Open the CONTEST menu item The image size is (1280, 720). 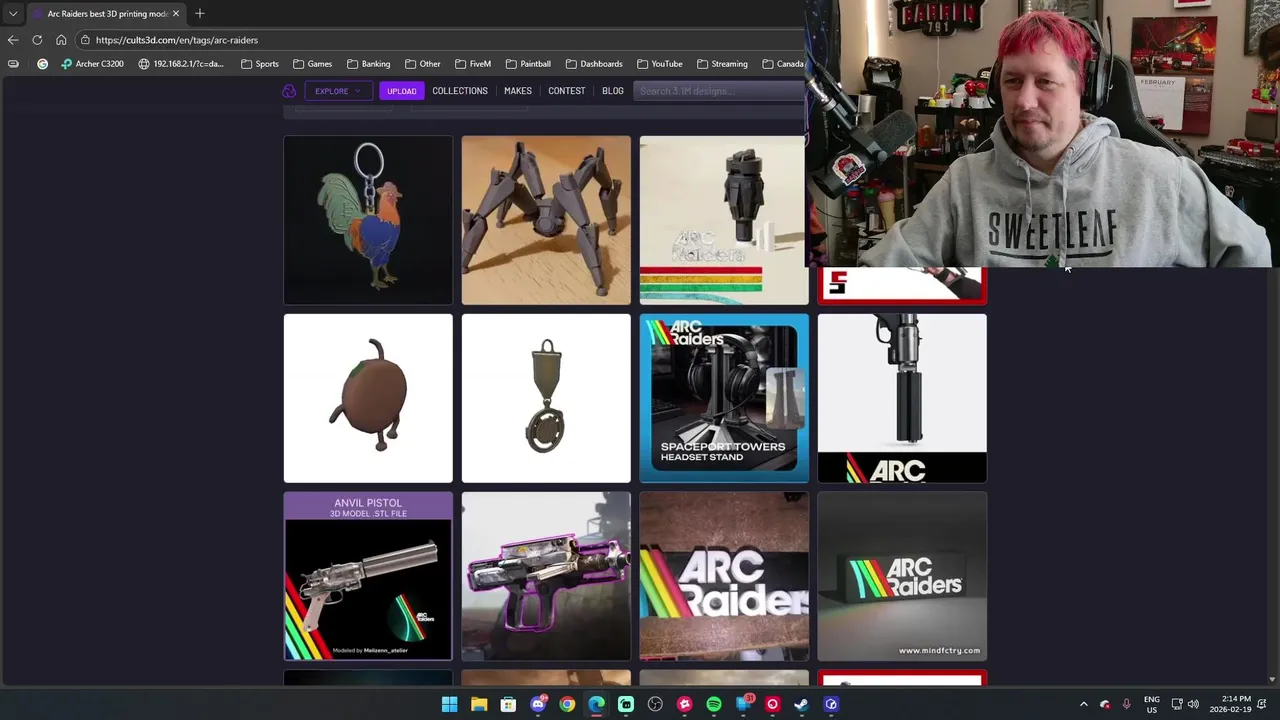click(x=567, y=91)
